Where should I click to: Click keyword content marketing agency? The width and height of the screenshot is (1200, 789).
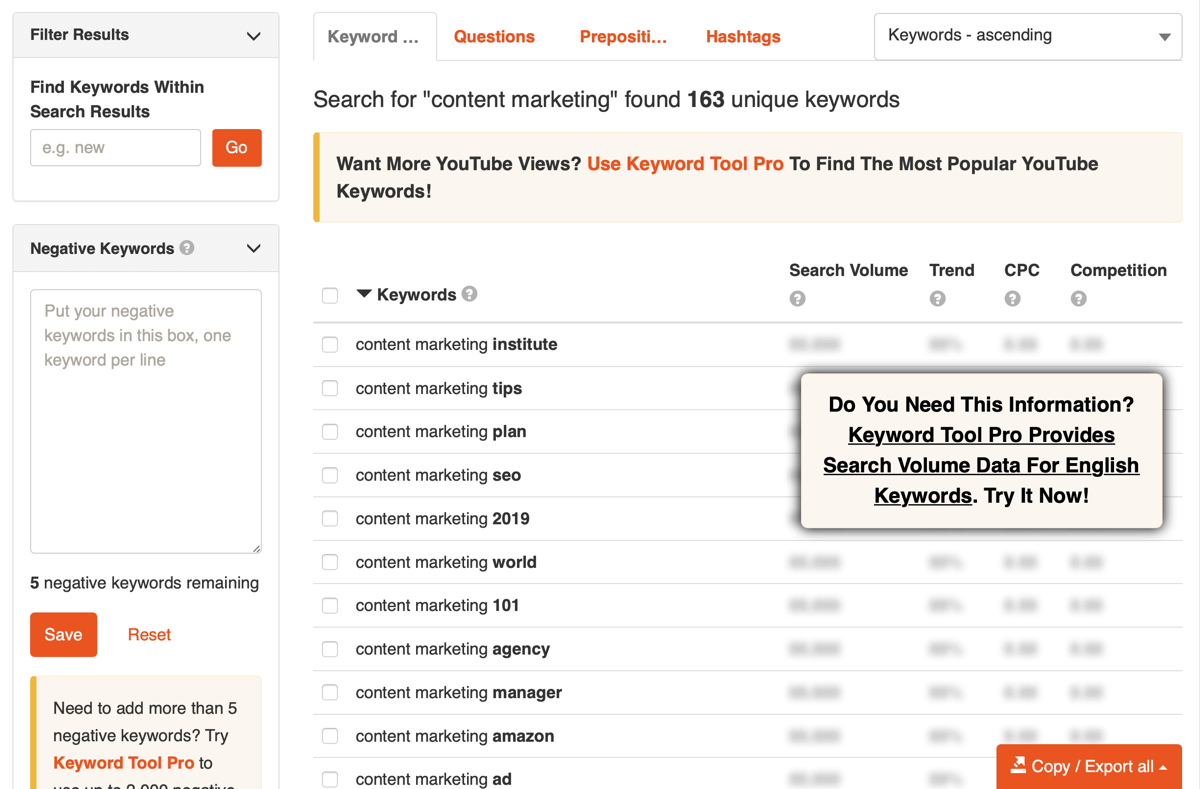(x=453, y=649)
